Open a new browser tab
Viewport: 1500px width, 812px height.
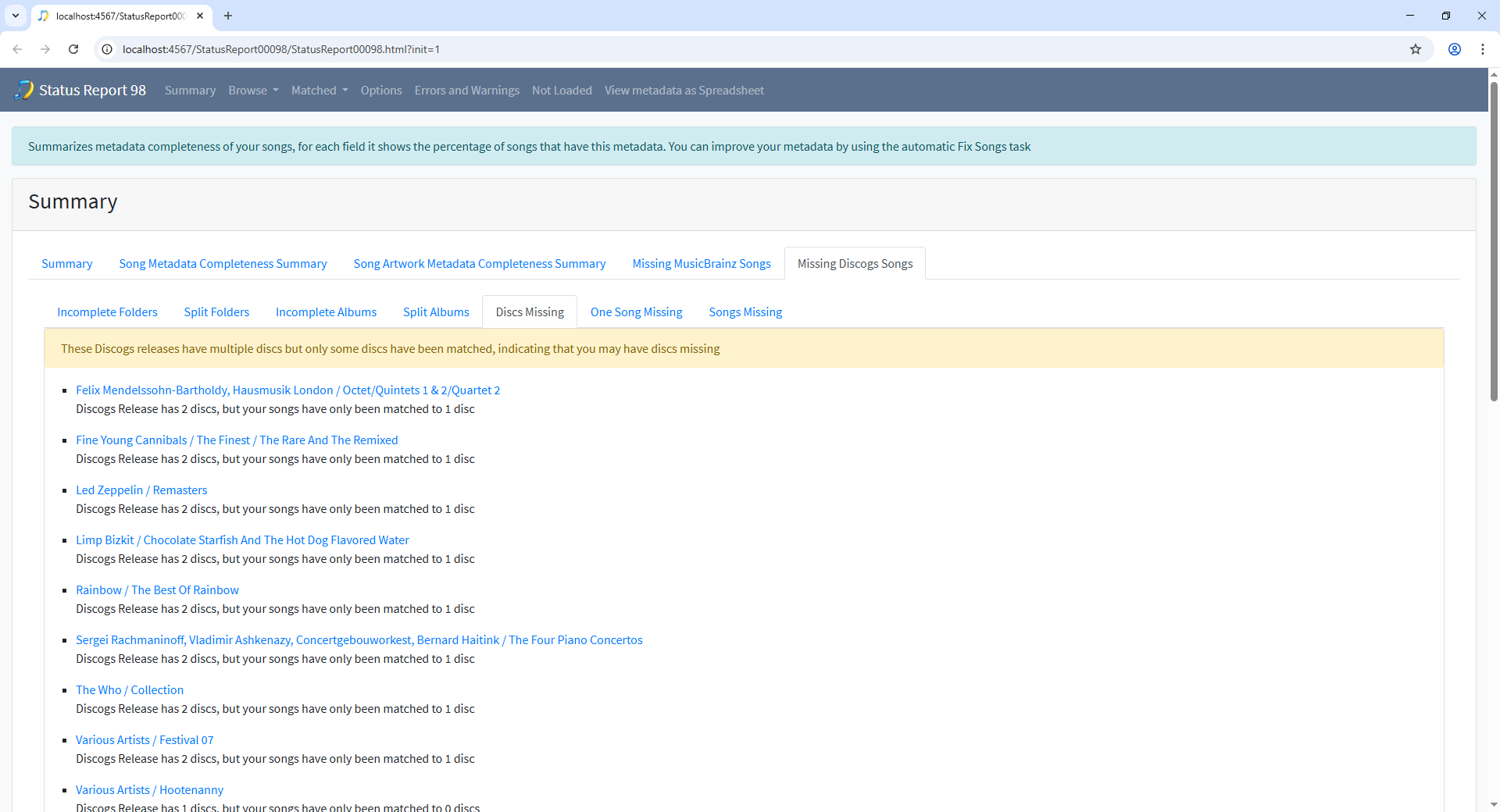[228, 16]
